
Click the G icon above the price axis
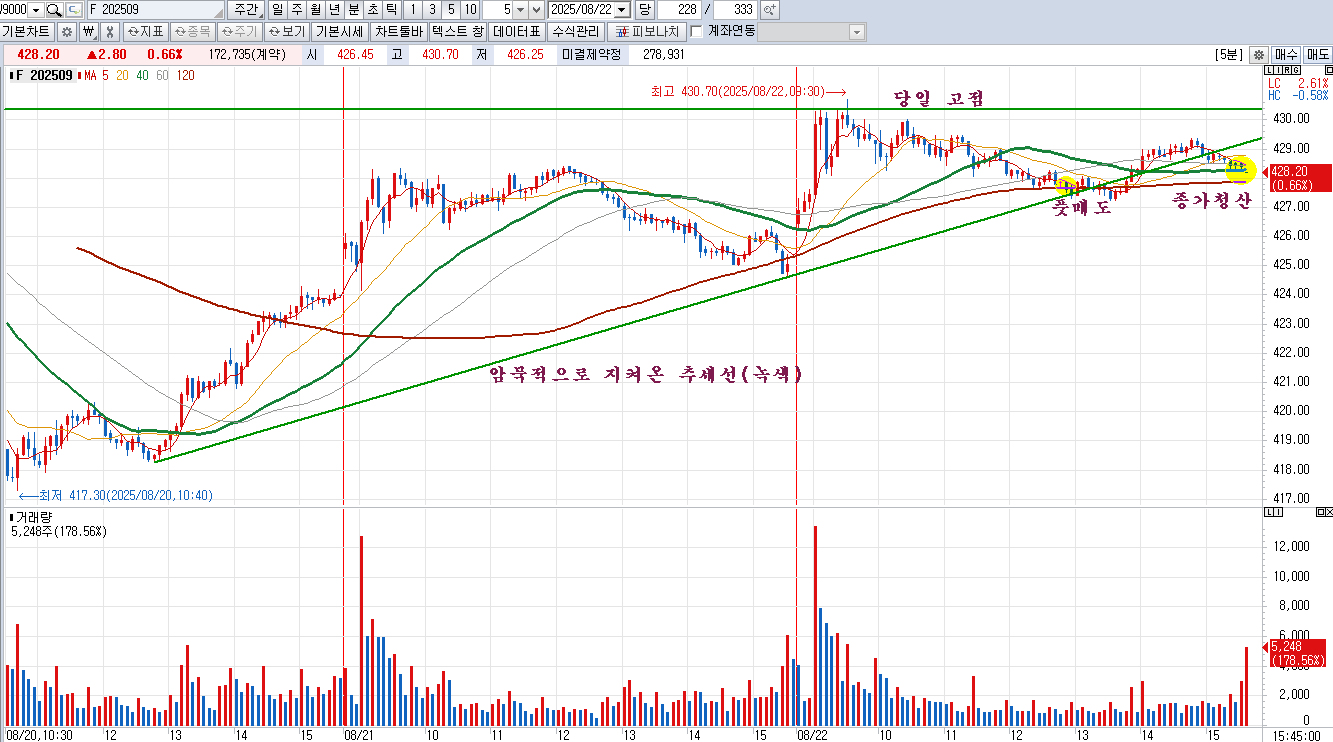pos(1295,70)
